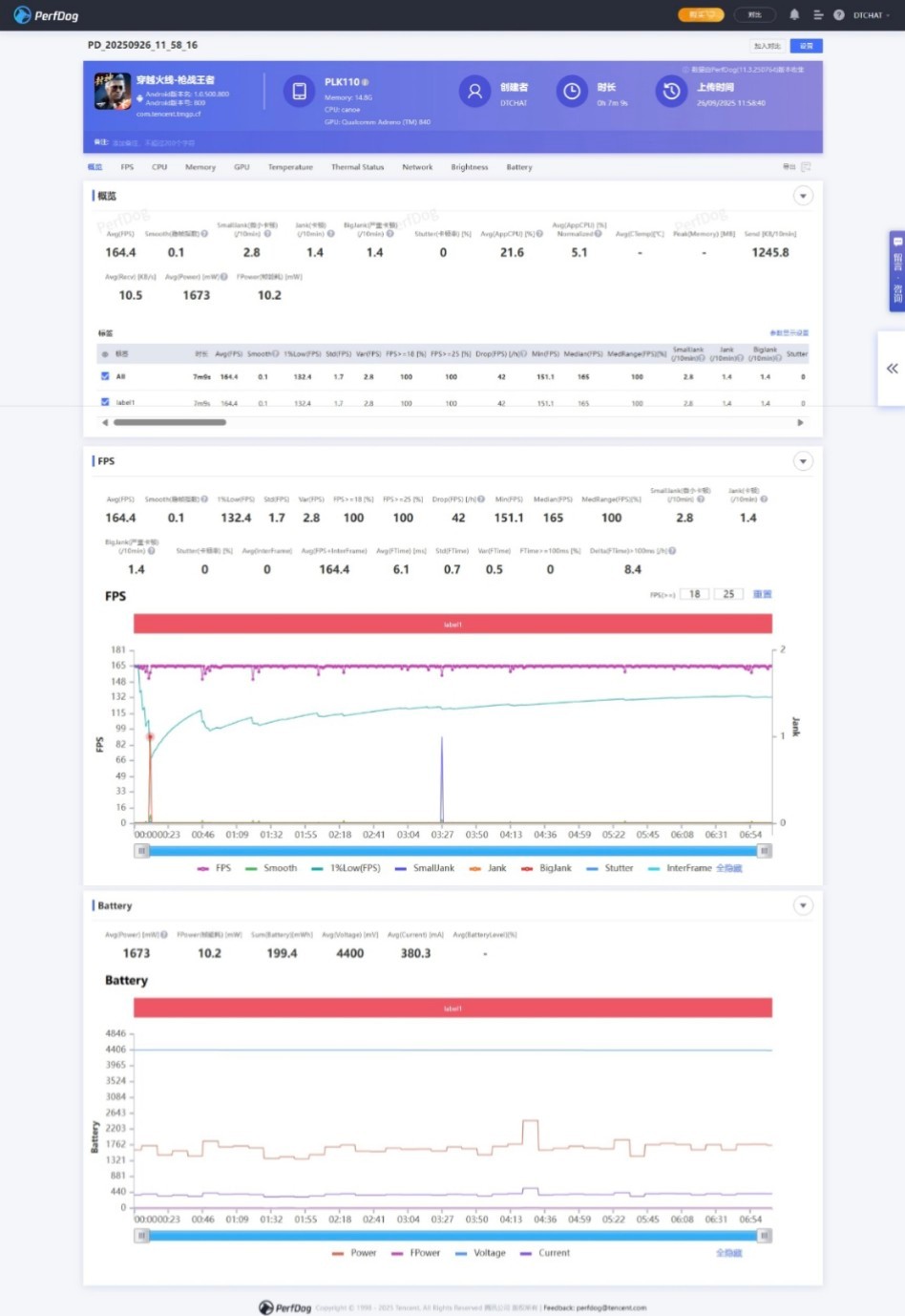Toggle the Voltage series in Battery legend
This screenshot has width=905, height=1316.
coord(480,1253)
